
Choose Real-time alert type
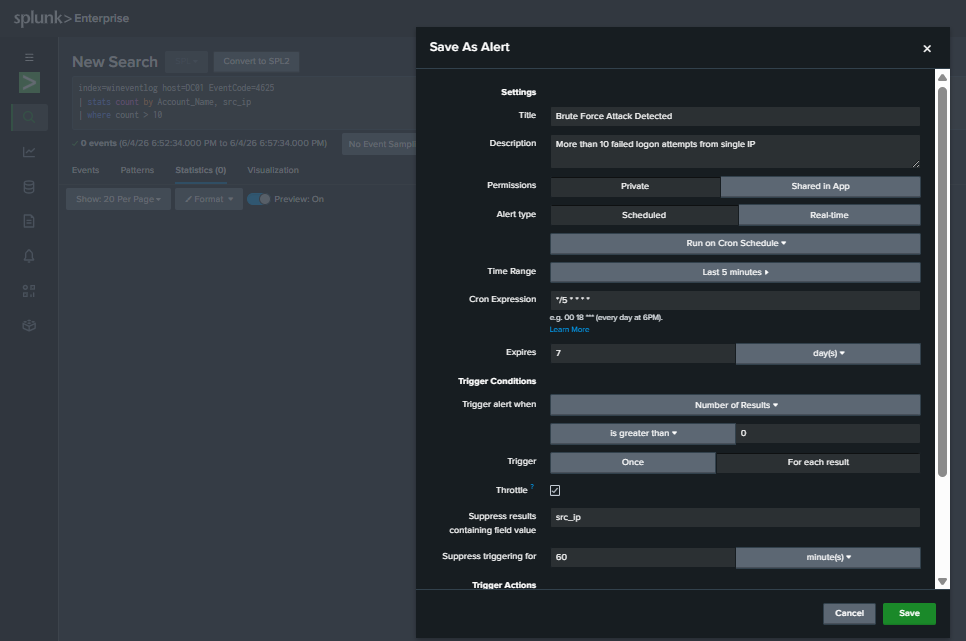(x=829, y=215)
